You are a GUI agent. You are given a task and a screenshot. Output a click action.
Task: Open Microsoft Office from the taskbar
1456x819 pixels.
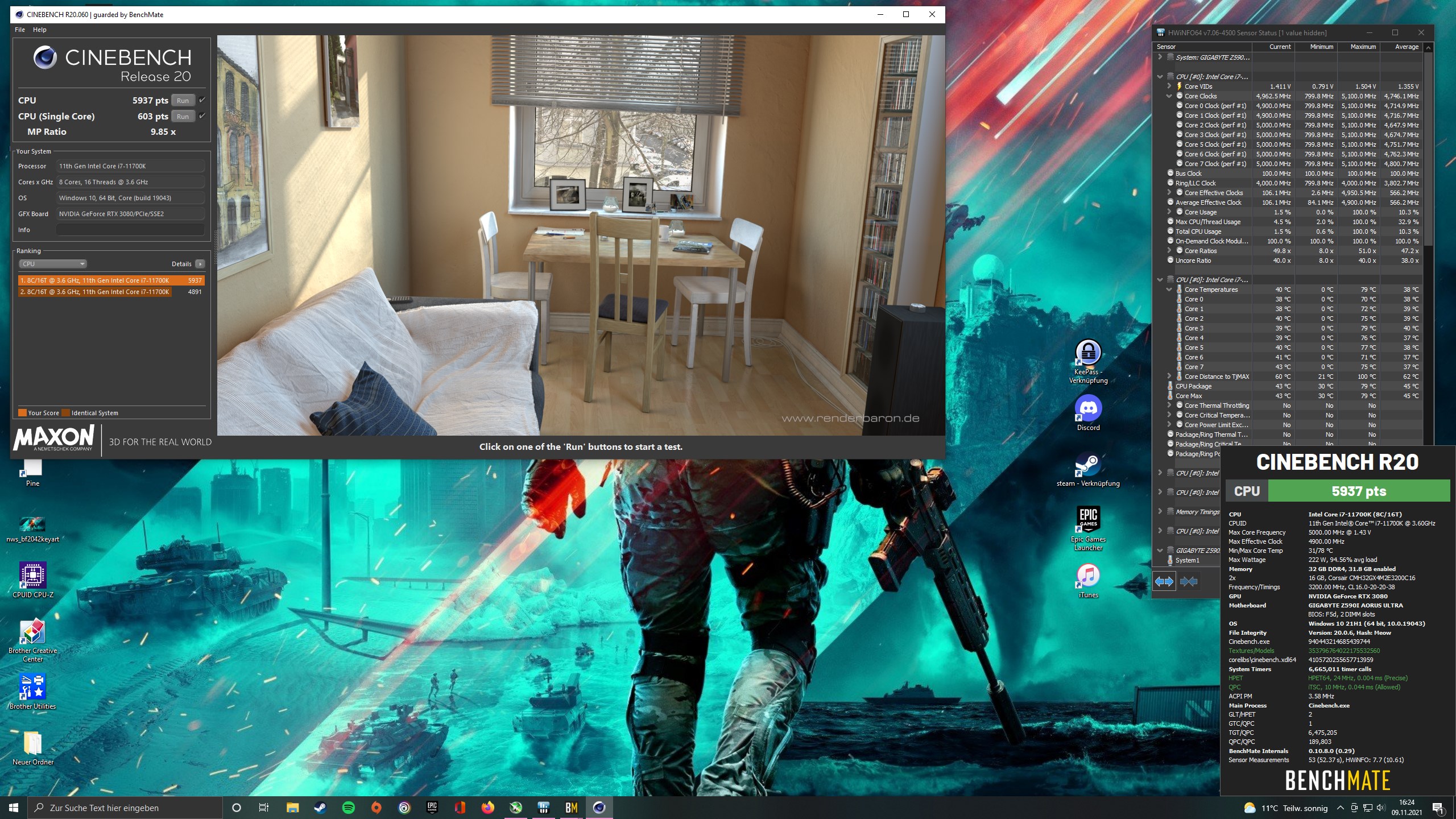pos(460,808)
